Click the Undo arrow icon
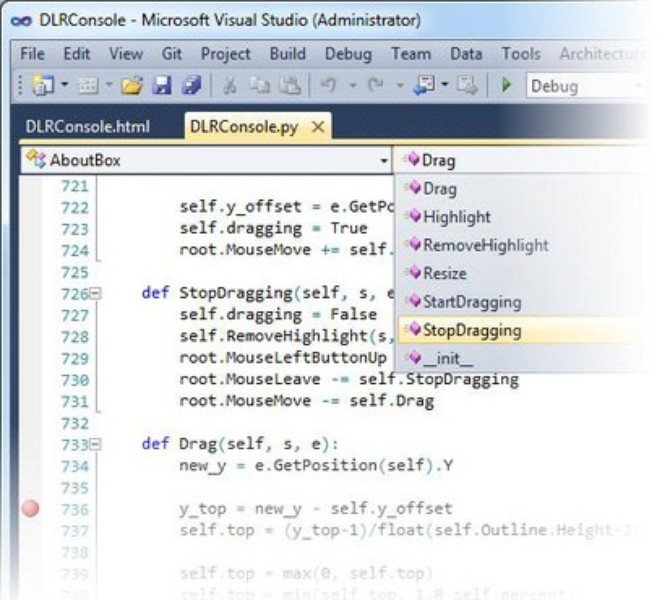 pos(328,85)
